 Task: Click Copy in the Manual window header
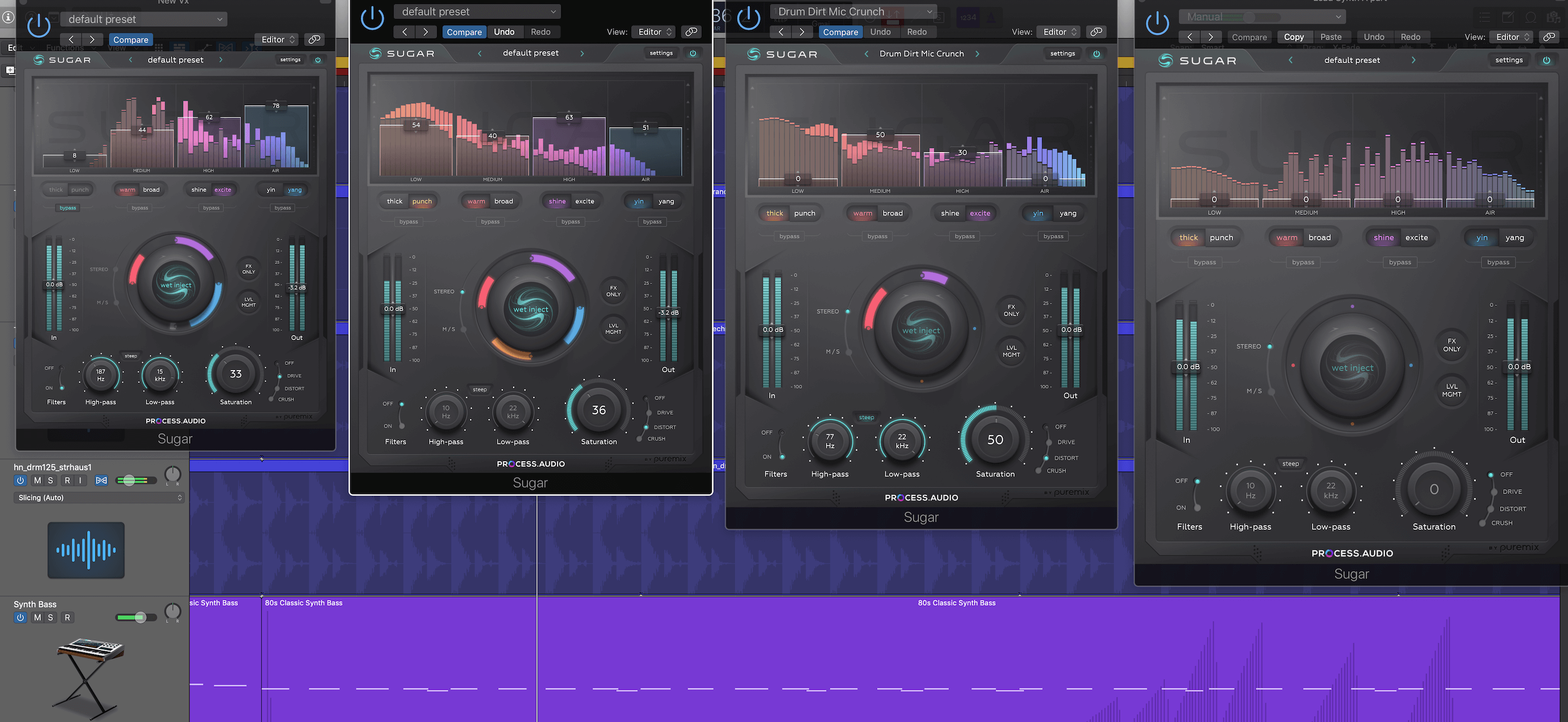click(1294, 37)
